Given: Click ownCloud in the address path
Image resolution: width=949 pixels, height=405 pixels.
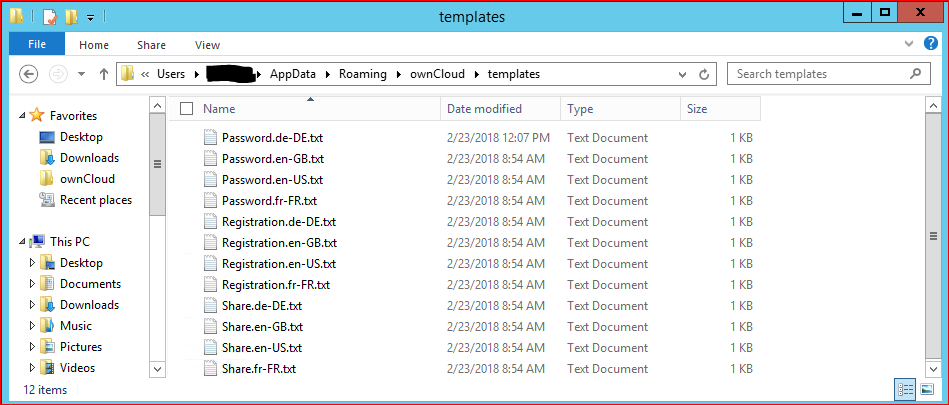Looking at the screenshot, I should pos(438,74).
